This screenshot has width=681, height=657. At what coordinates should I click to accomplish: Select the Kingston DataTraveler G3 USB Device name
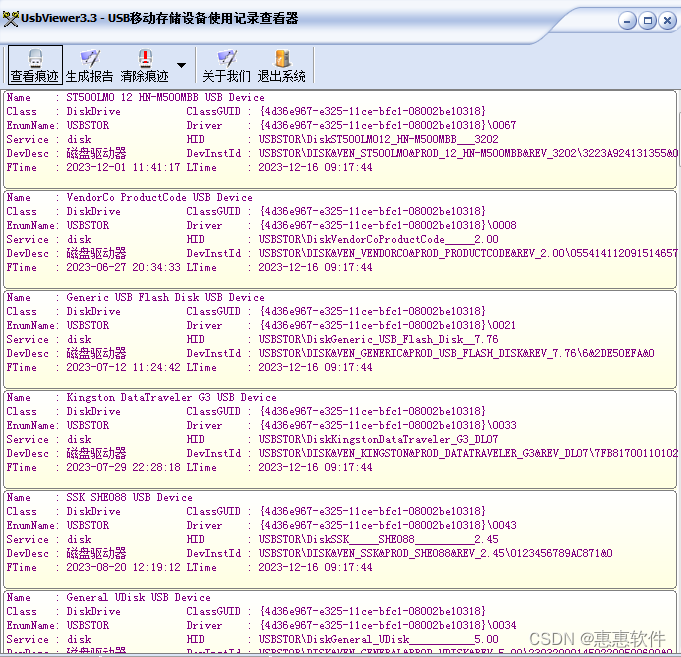pyautogui.click(x=171, y=397)
